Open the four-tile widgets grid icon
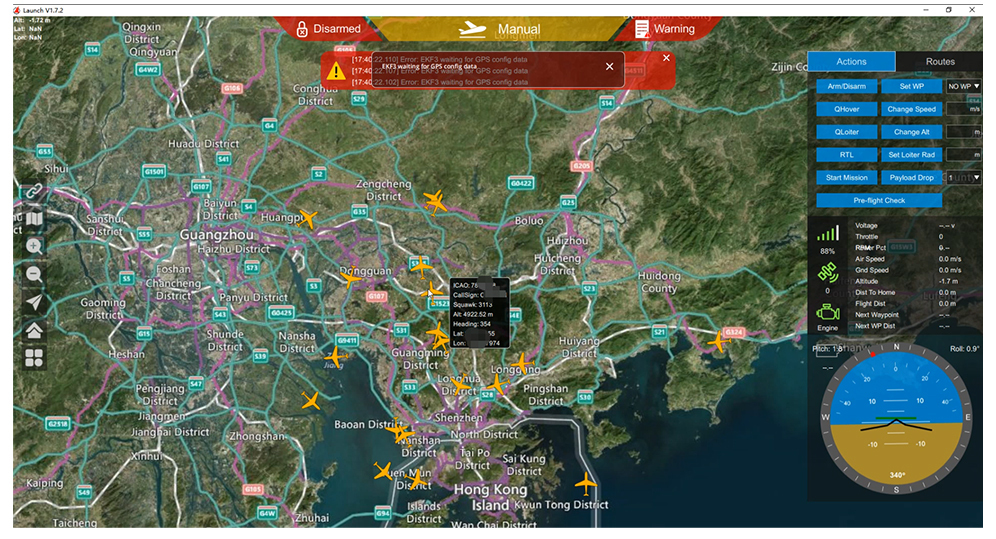This screenshot has height=539, width=996. pos(34,358)
